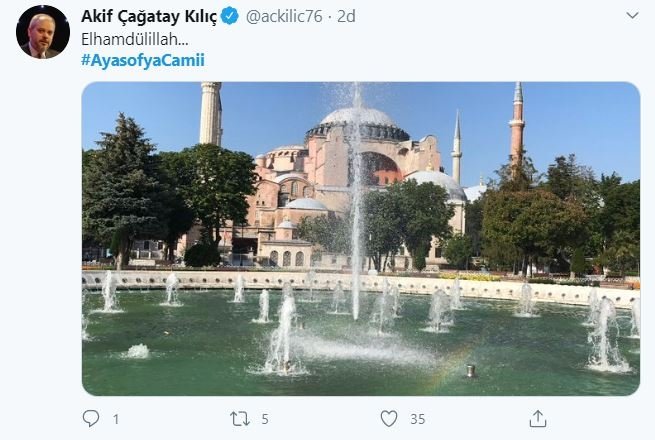Click the retweet count of 5
The width and height of the screenshot is (655, 440).
click(x=265, y=419)
